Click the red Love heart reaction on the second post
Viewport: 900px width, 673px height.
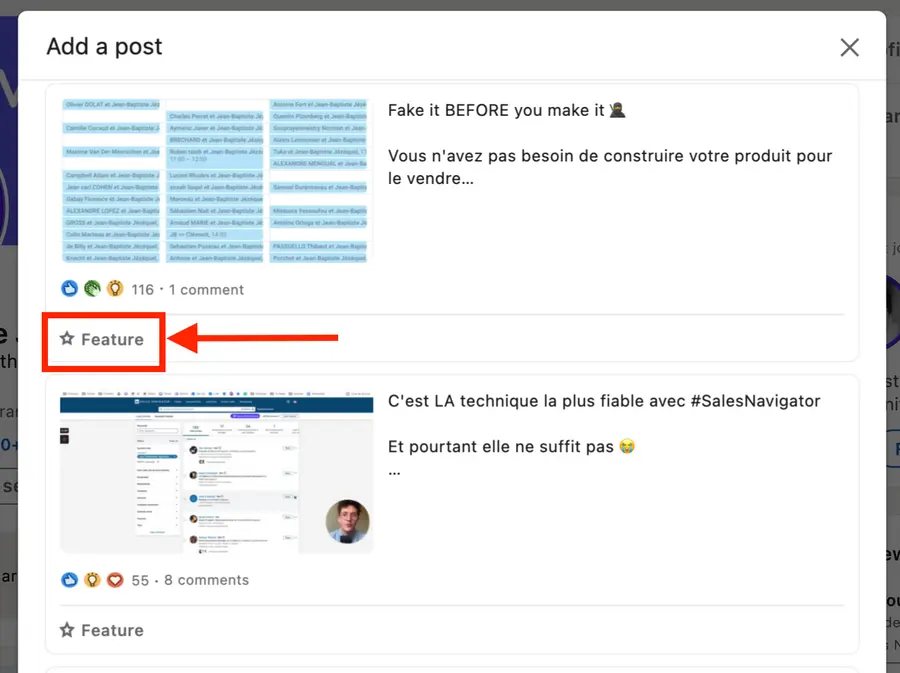[x=115, y=579]
